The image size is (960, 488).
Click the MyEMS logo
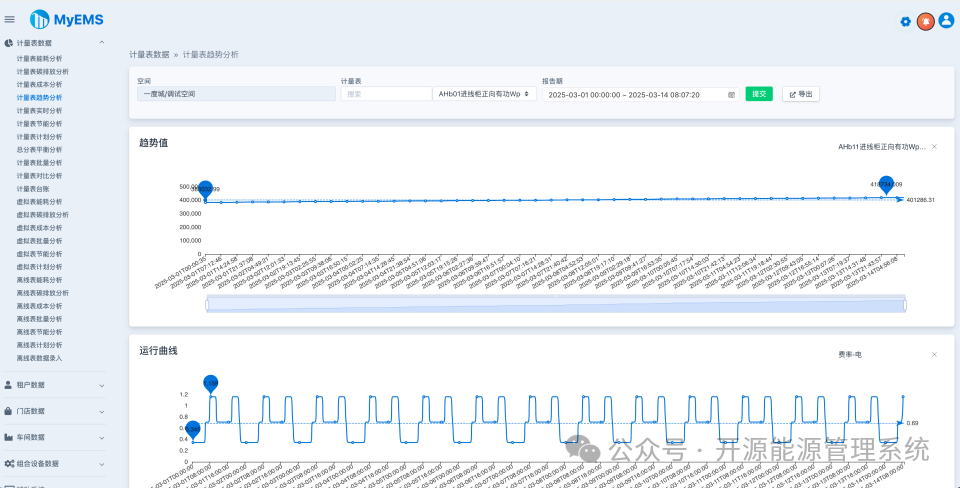point(67,20)
